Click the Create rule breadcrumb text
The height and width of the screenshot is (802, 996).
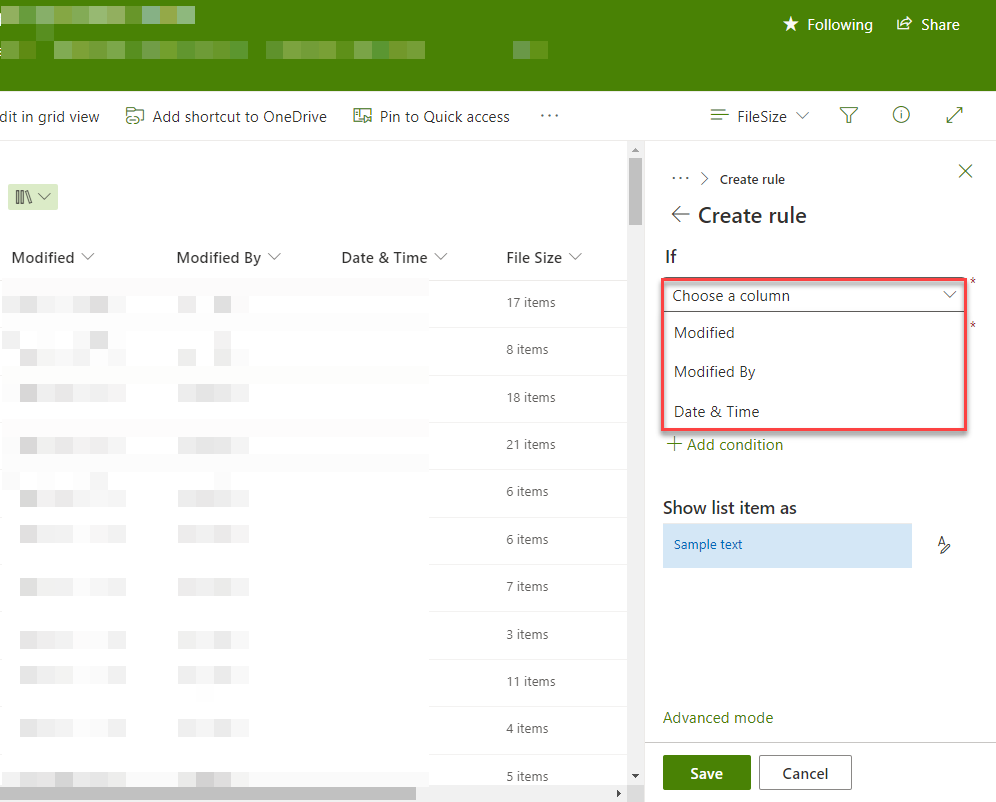(x=752, y=179)
